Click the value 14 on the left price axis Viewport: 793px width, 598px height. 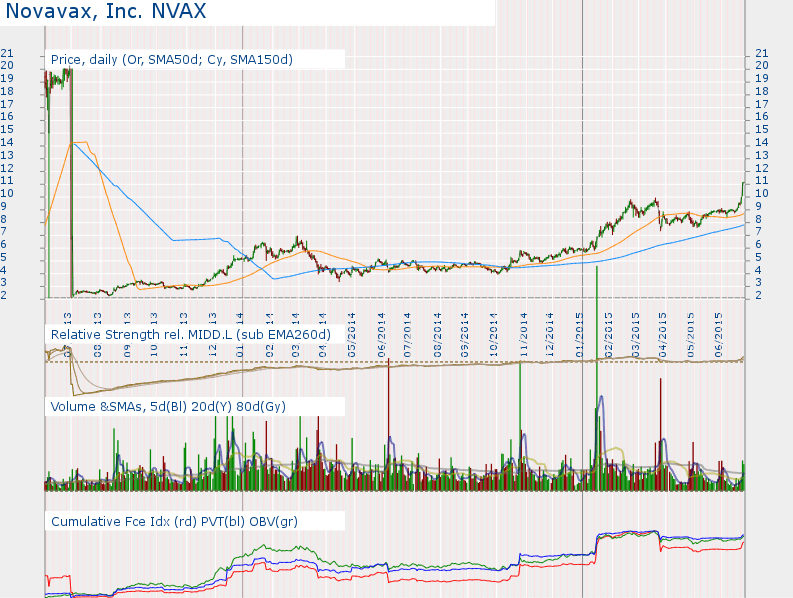tap(7, 142)
